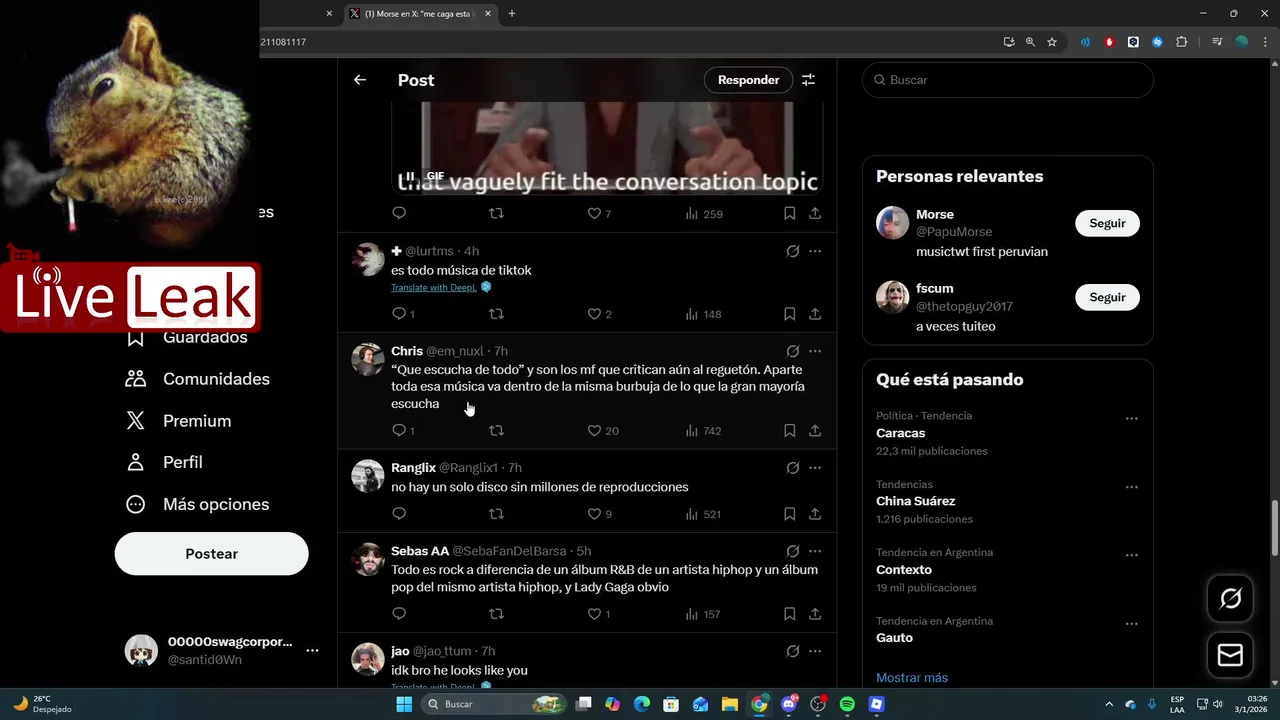Screen dimensions: 1280x720
Task: Click Translate with DeepL under @lurtms comment
Action: pos(434,287)
